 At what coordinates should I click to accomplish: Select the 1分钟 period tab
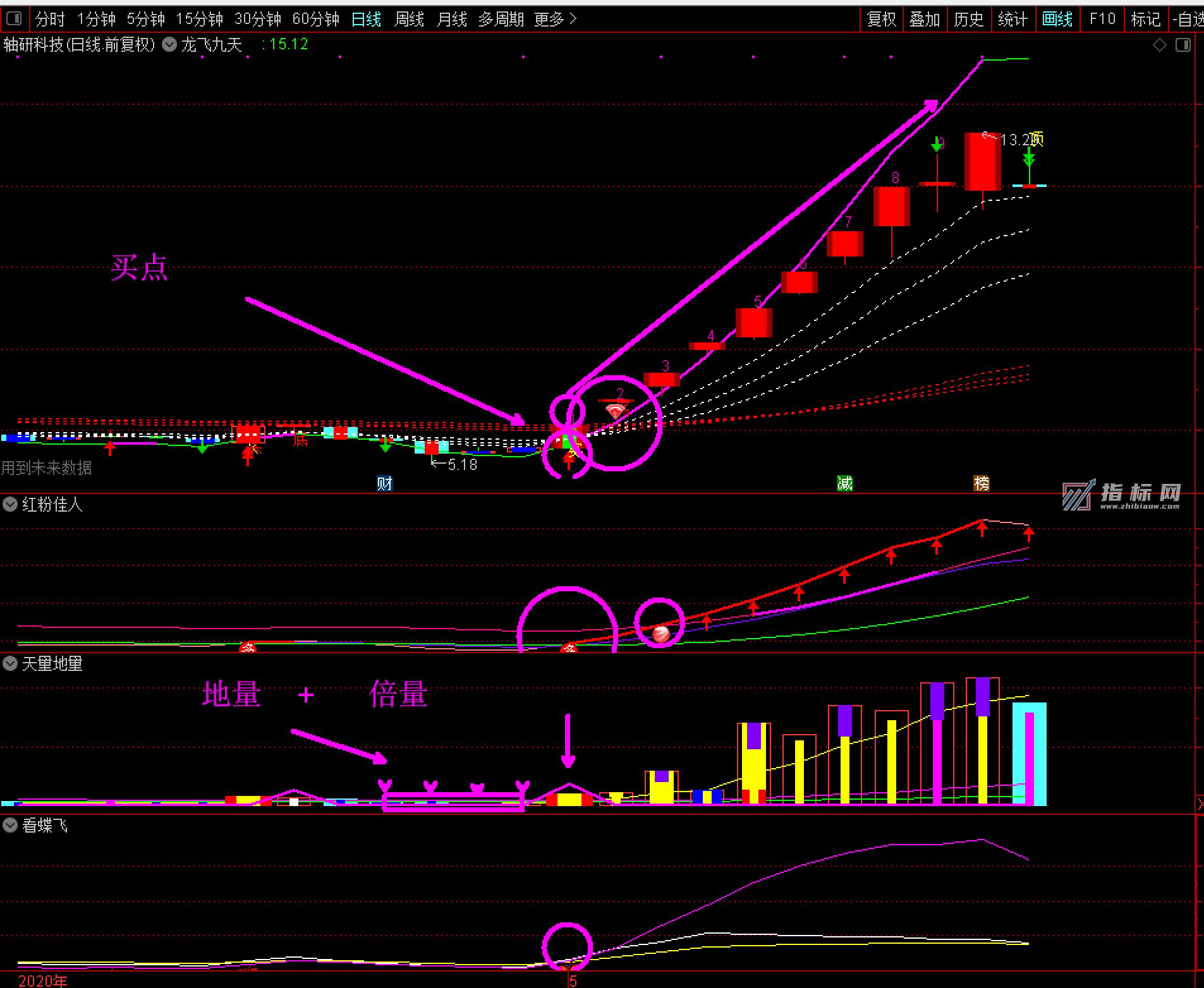point(97,20)
